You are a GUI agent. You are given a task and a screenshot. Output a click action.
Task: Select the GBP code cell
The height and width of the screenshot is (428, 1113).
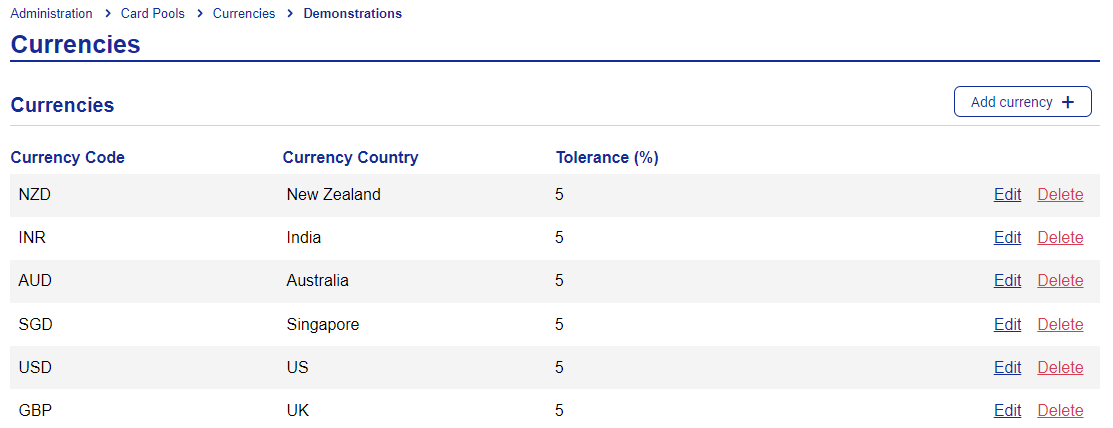click(x=35, y=411)
